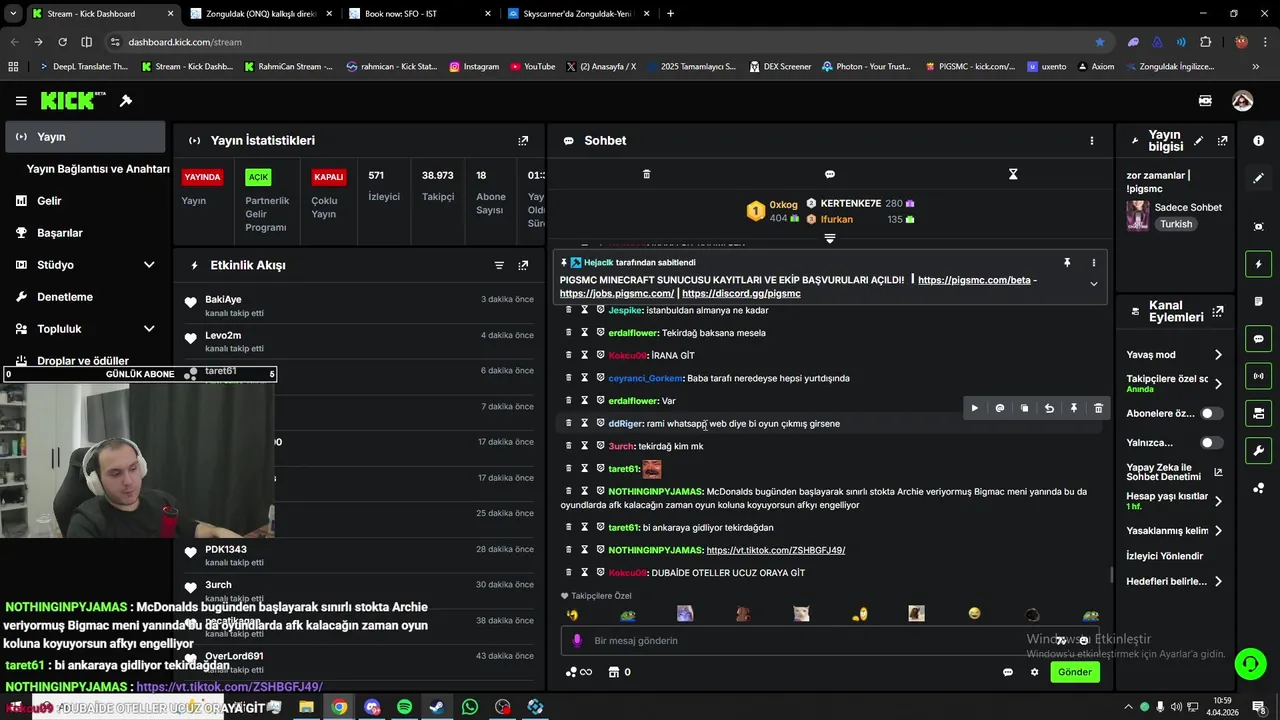Screen dimensions: 1280x720
Task: Unpin the pinned chat message
Action: click(x=1067, y=263)
